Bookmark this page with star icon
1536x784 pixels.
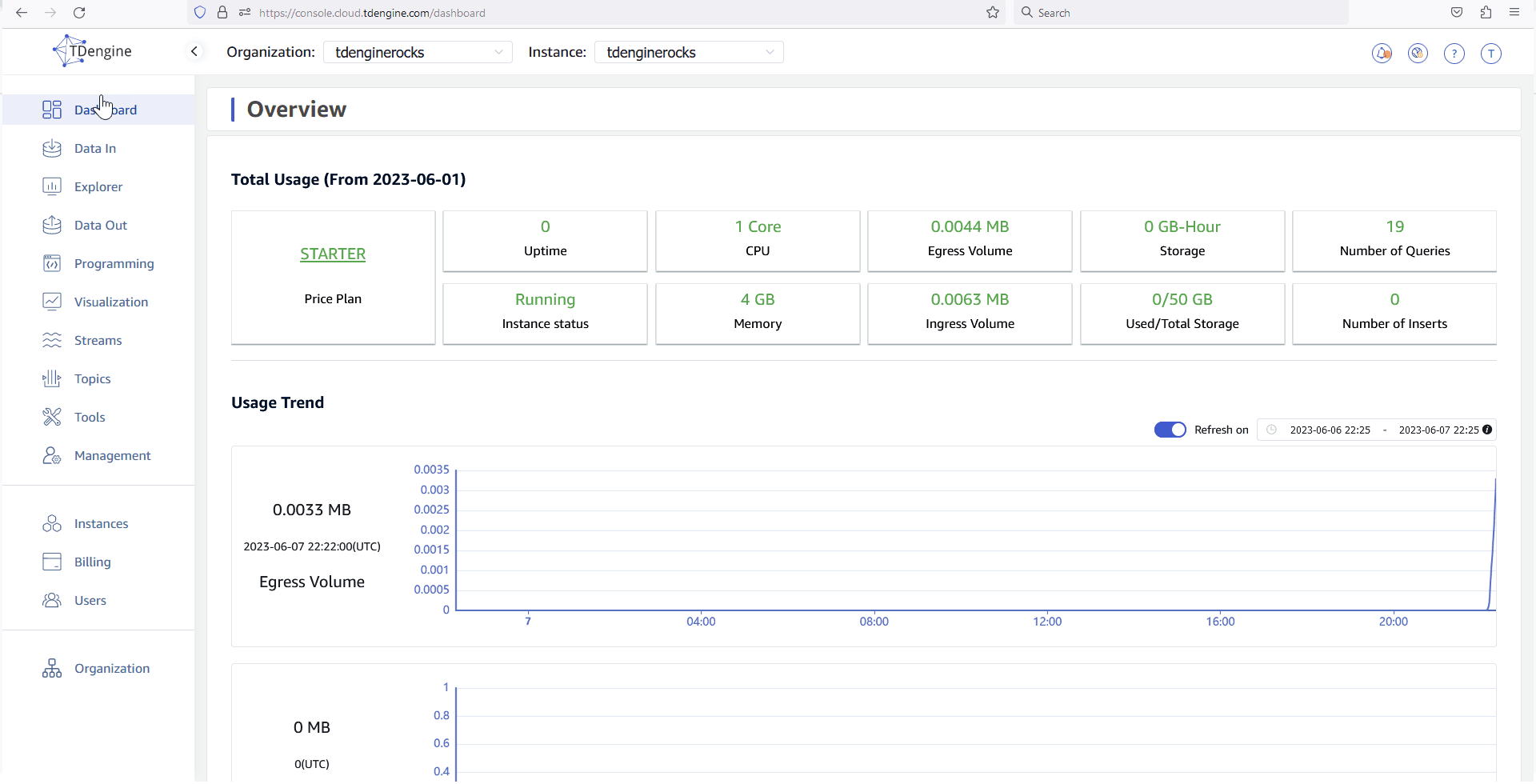click(x=993, y=13)
